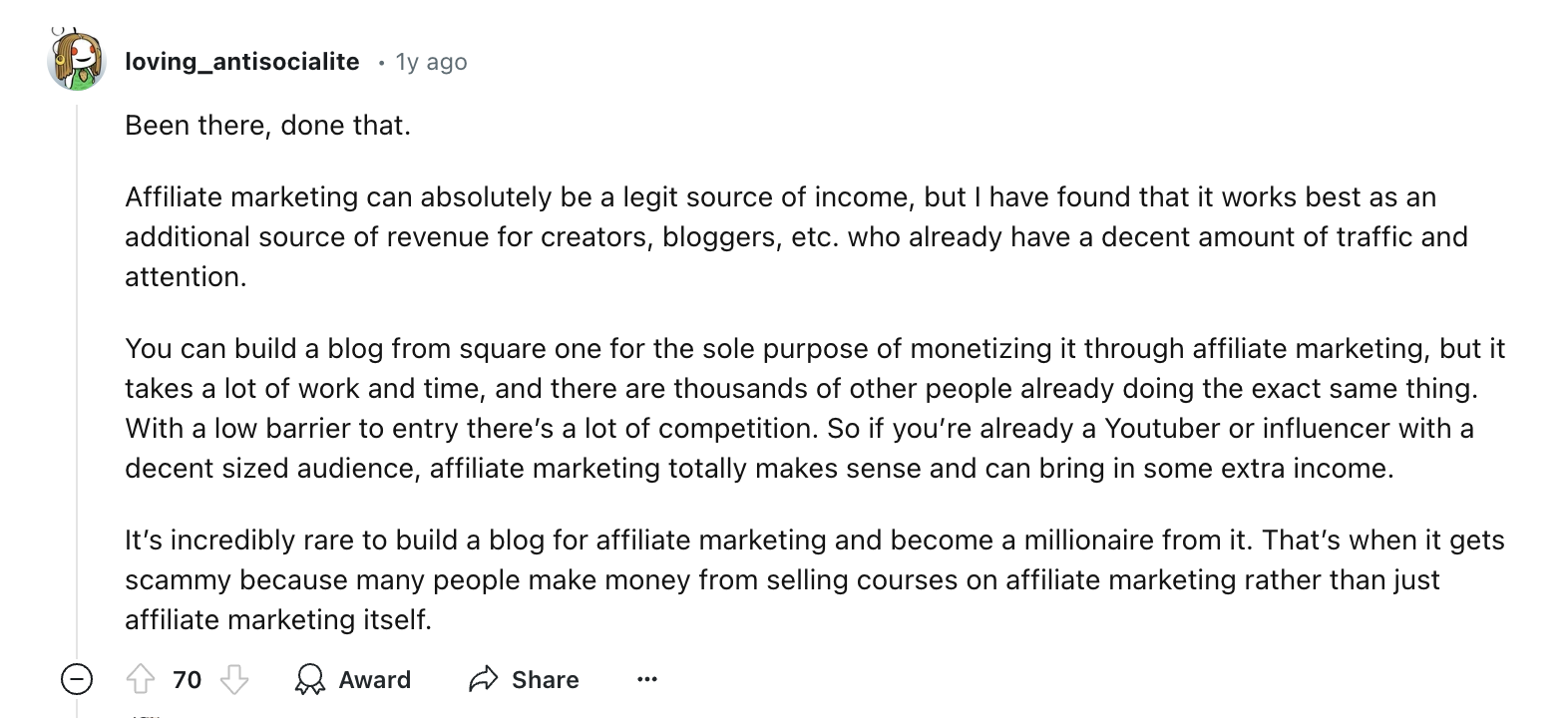1568x718 pixels.
Task: Open the three-dots dropdown of comment actions
Action: pyautogui.click(x=647, y=679)
